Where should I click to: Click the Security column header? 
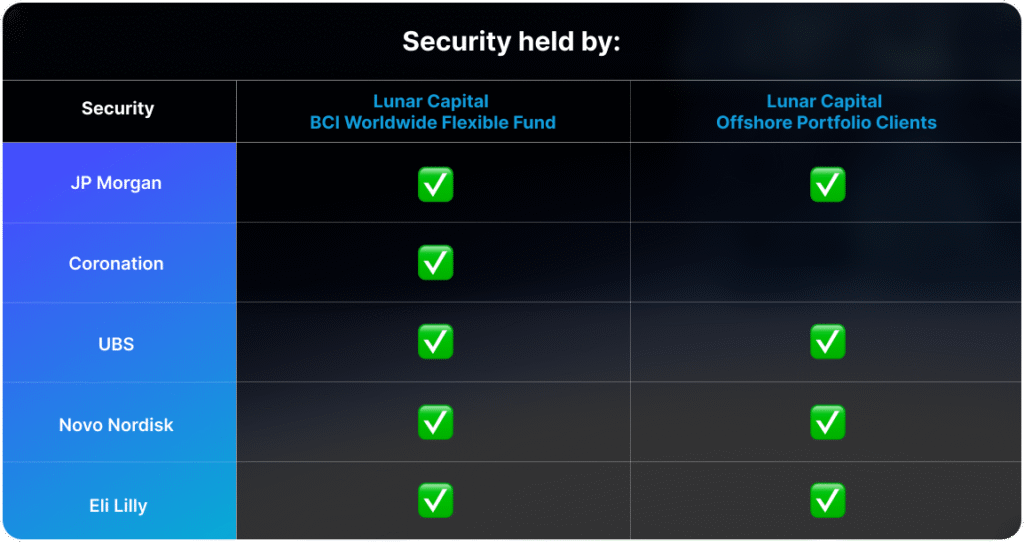118,109
